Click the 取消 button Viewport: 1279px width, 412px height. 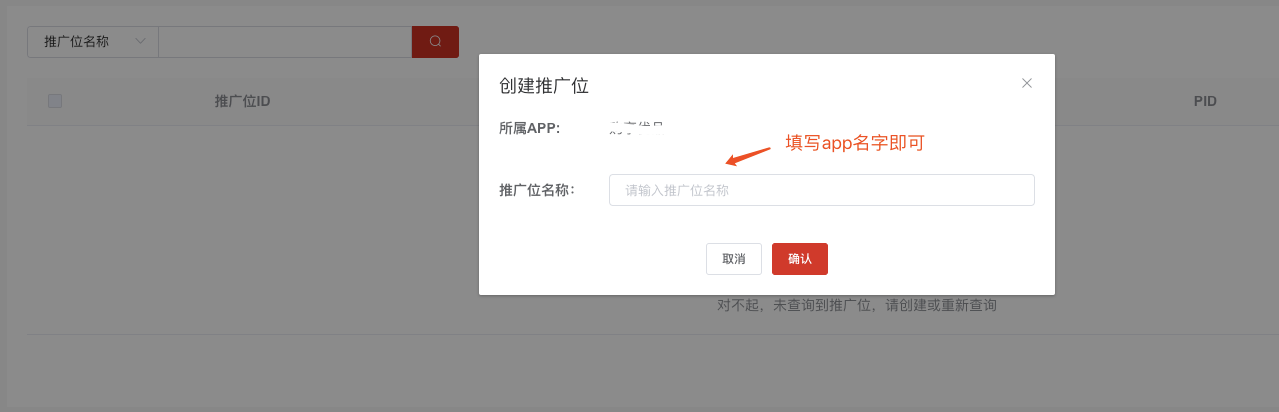pos(733,259)
